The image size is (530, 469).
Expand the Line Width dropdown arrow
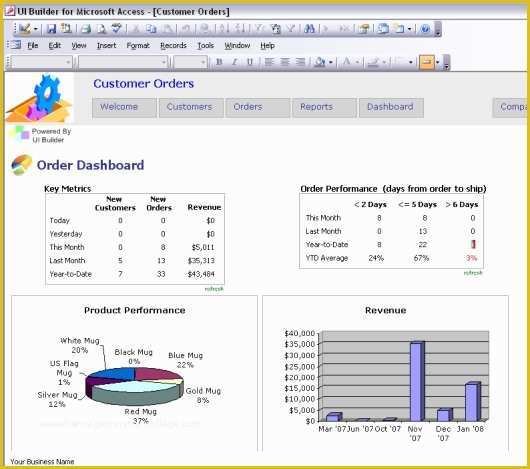coord(410,63)
